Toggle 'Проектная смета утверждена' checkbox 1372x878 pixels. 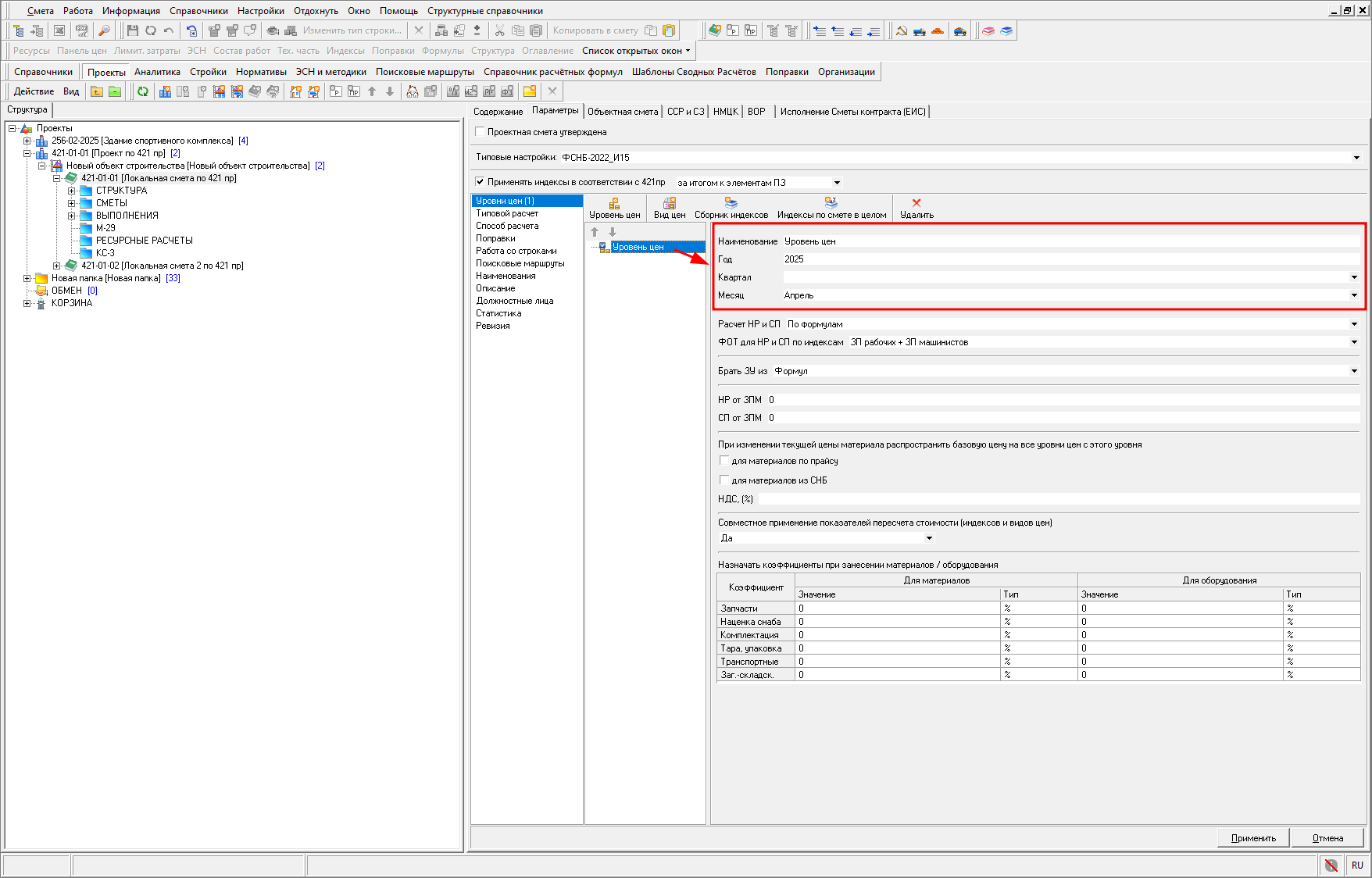(480, 132)
